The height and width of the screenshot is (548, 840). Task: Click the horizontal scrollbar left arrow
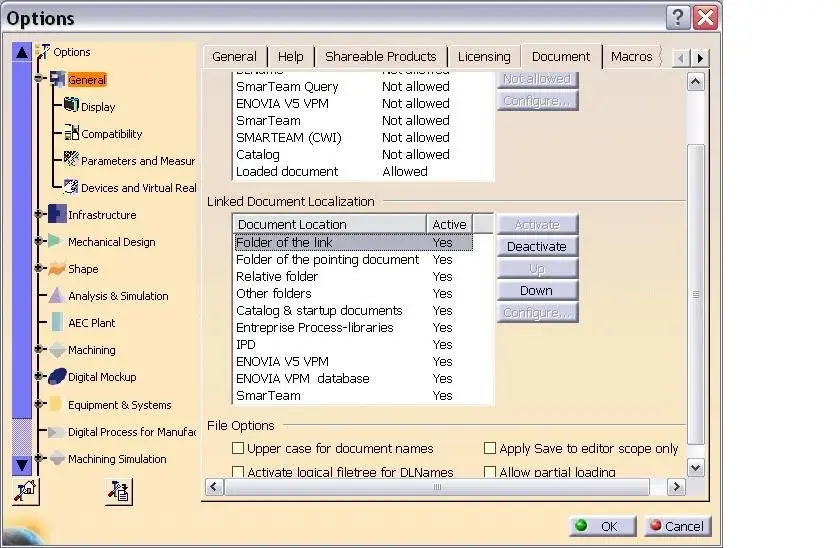click(214, 487)
